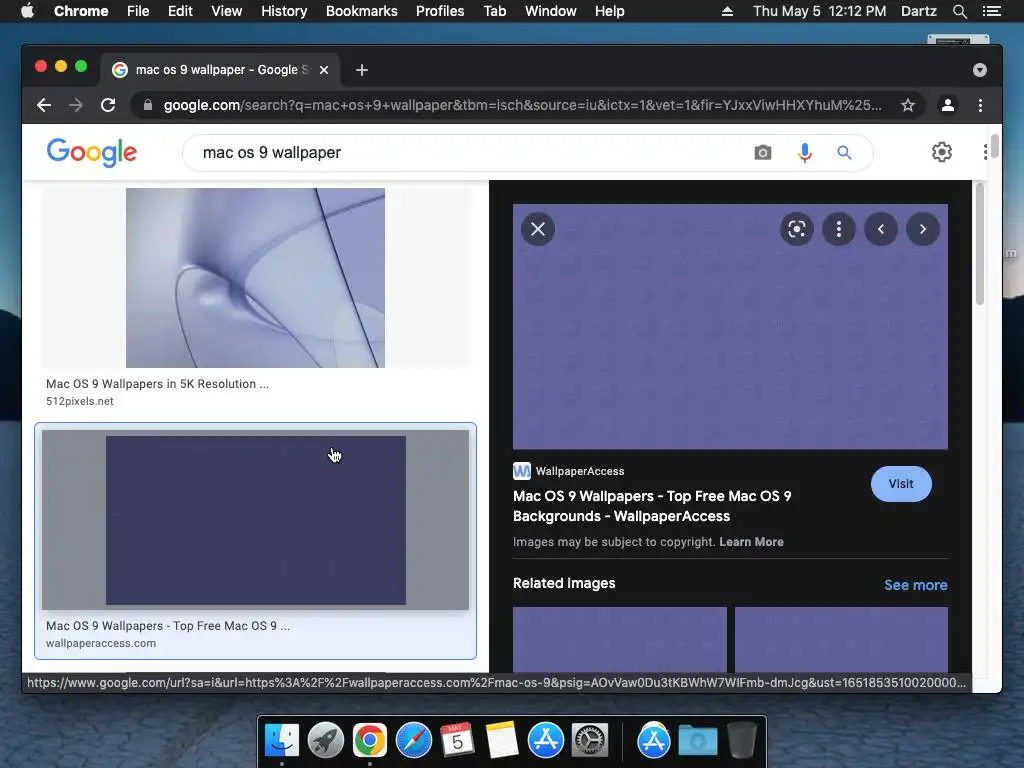The image size is (1024, 768).
Task: Open a new tab with the plus button
Action: click(362, 70)
